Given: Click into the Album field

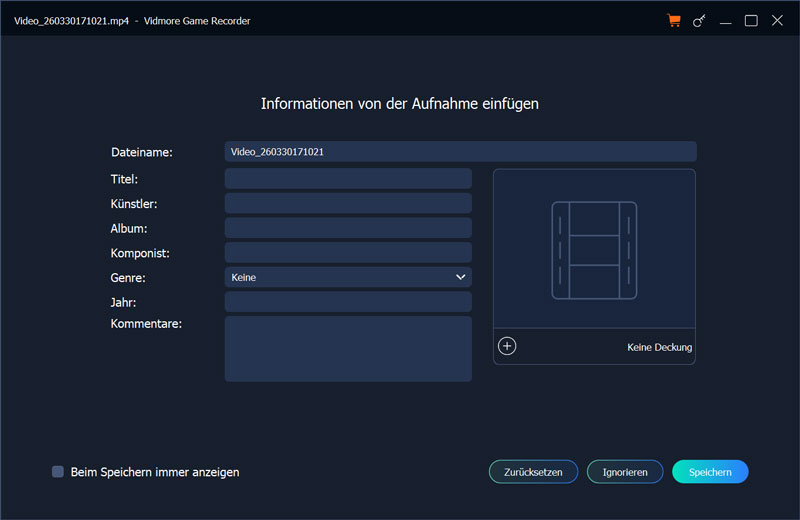Looking at the screenshot, I should (x=348, y=228).
